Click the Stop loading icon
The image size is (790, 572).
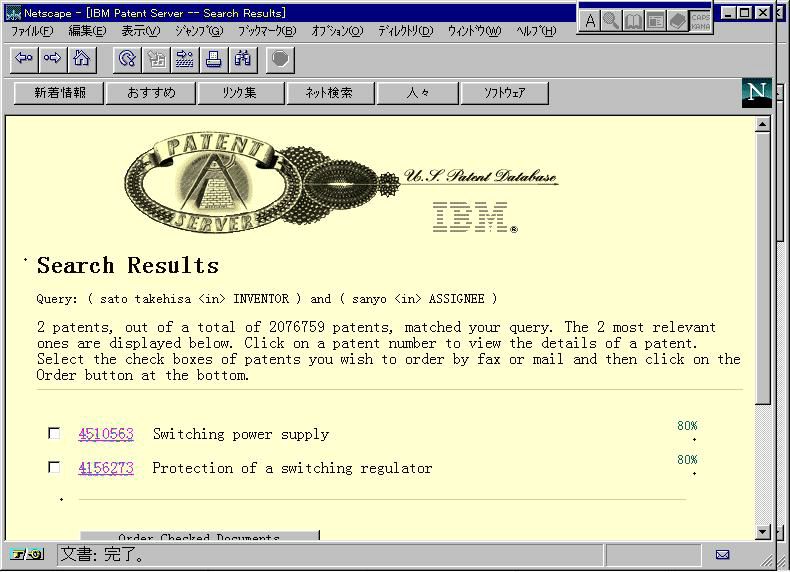[280, 59]
